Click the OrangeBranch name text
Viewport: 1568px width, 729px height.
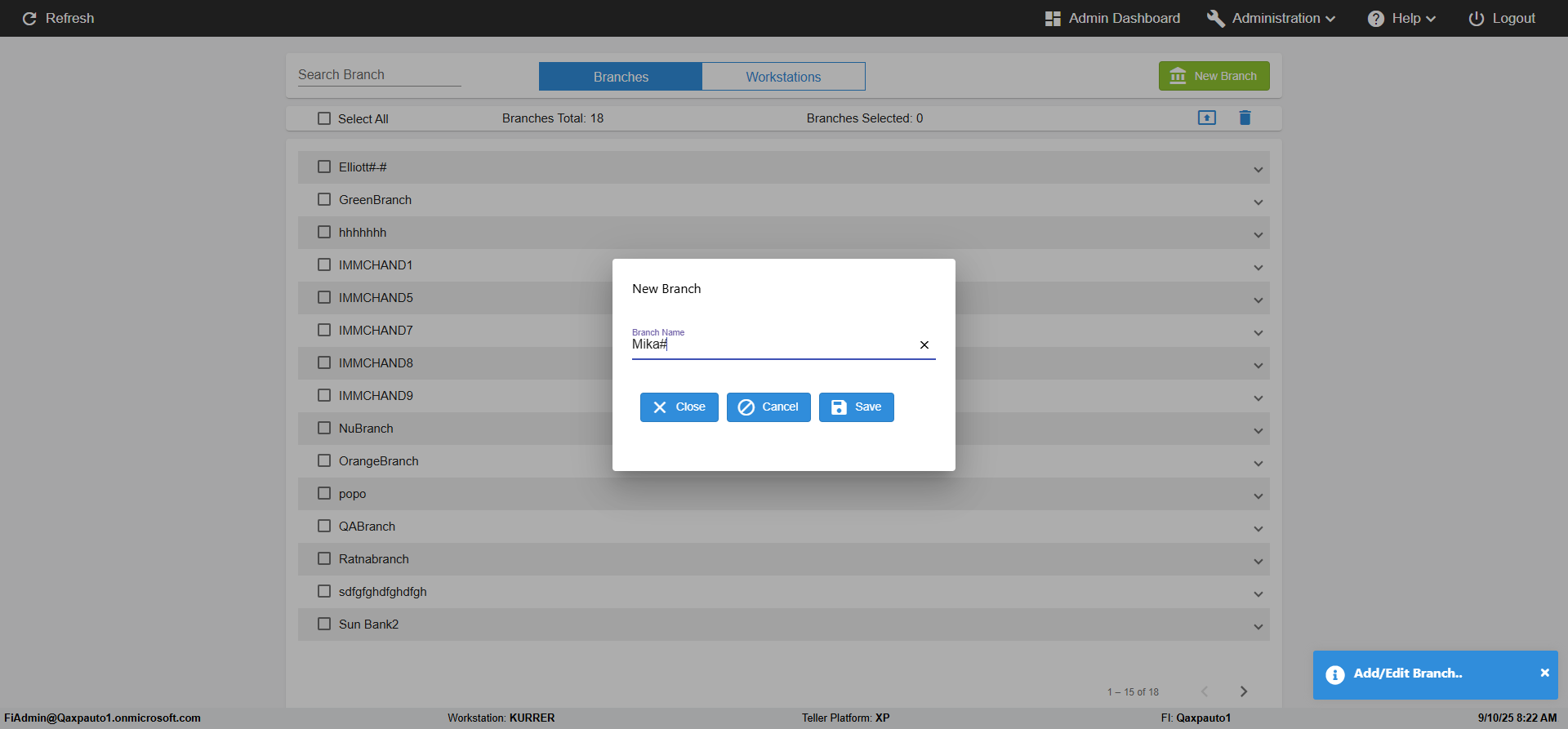[379, 461]
